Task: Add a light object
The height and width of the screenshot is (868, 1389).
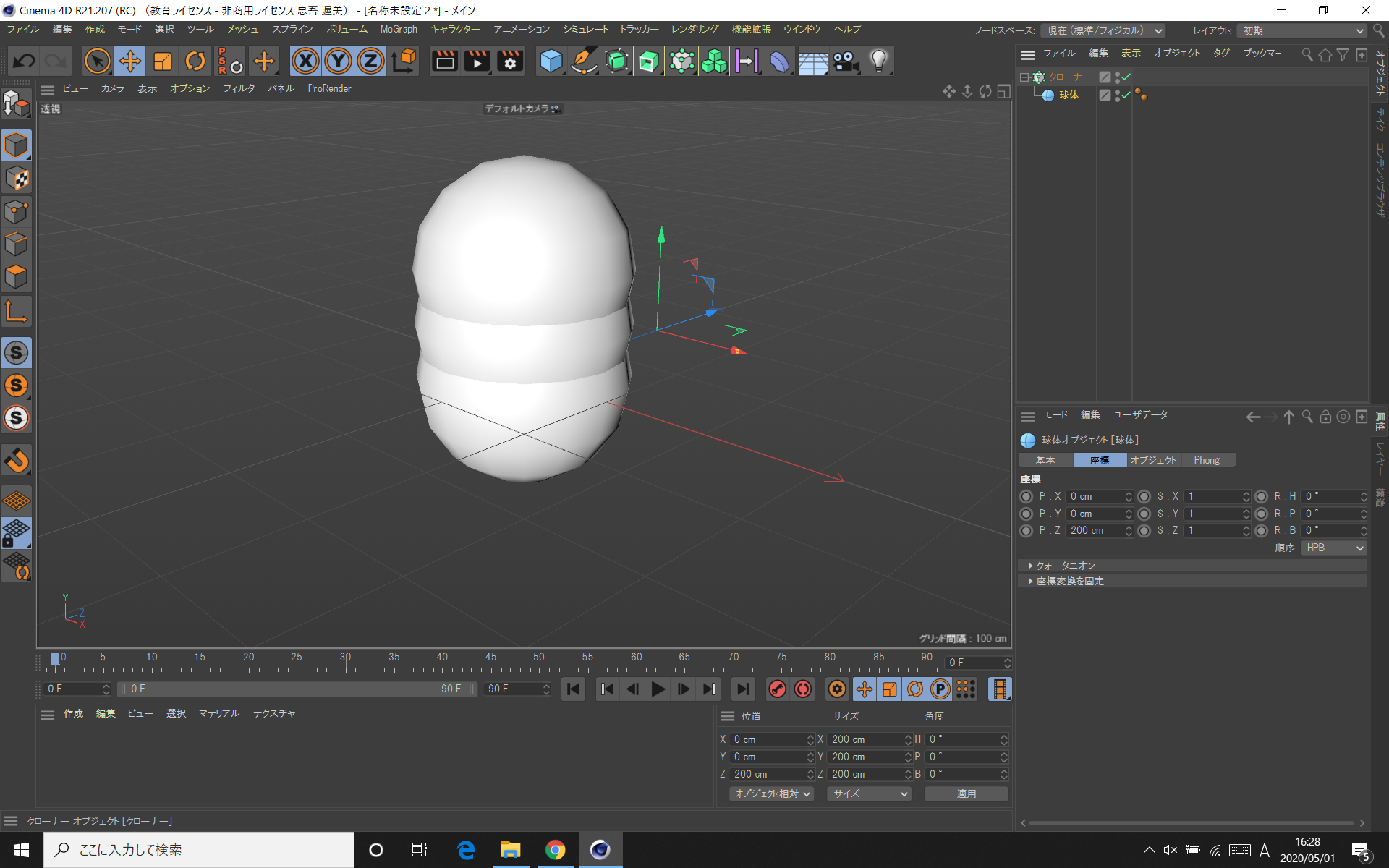Action: coord(878,61)
